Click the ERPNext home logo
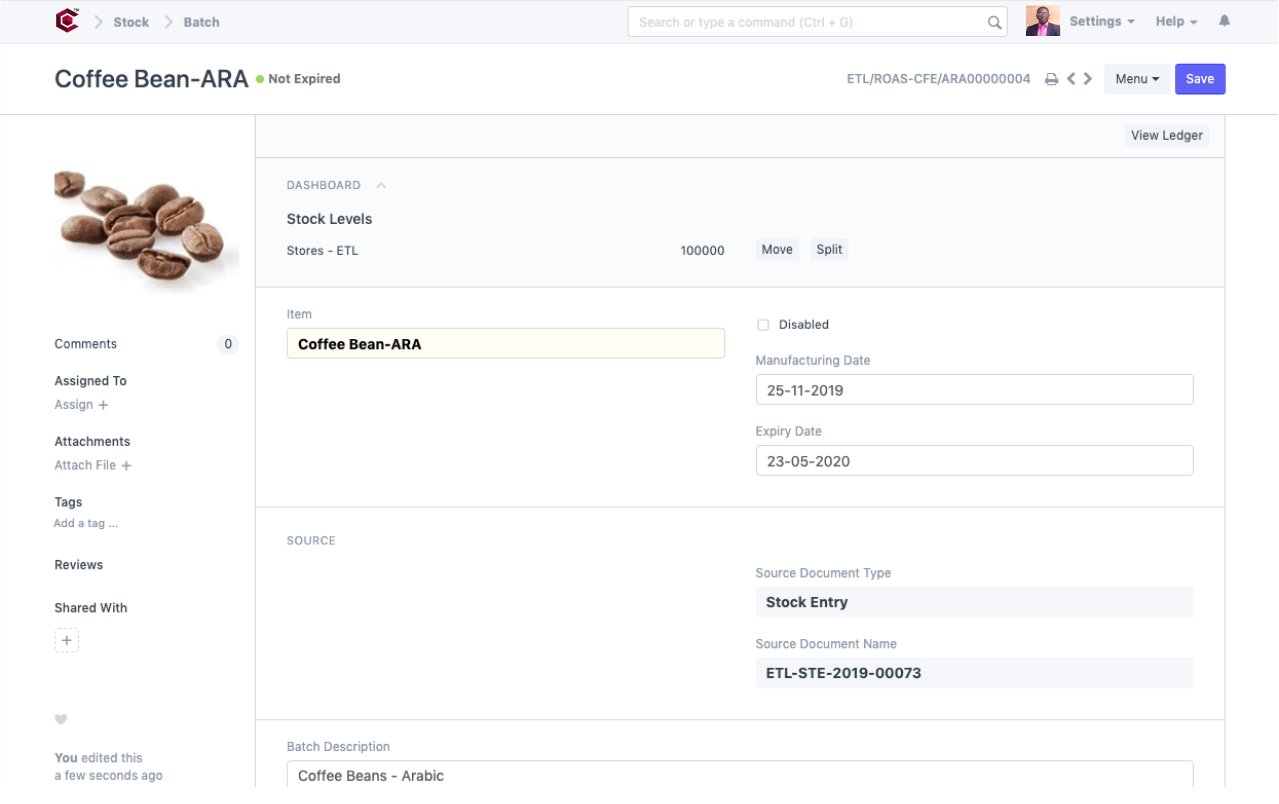Viewport: 1279px width, 804px height. tap(66, 20)
